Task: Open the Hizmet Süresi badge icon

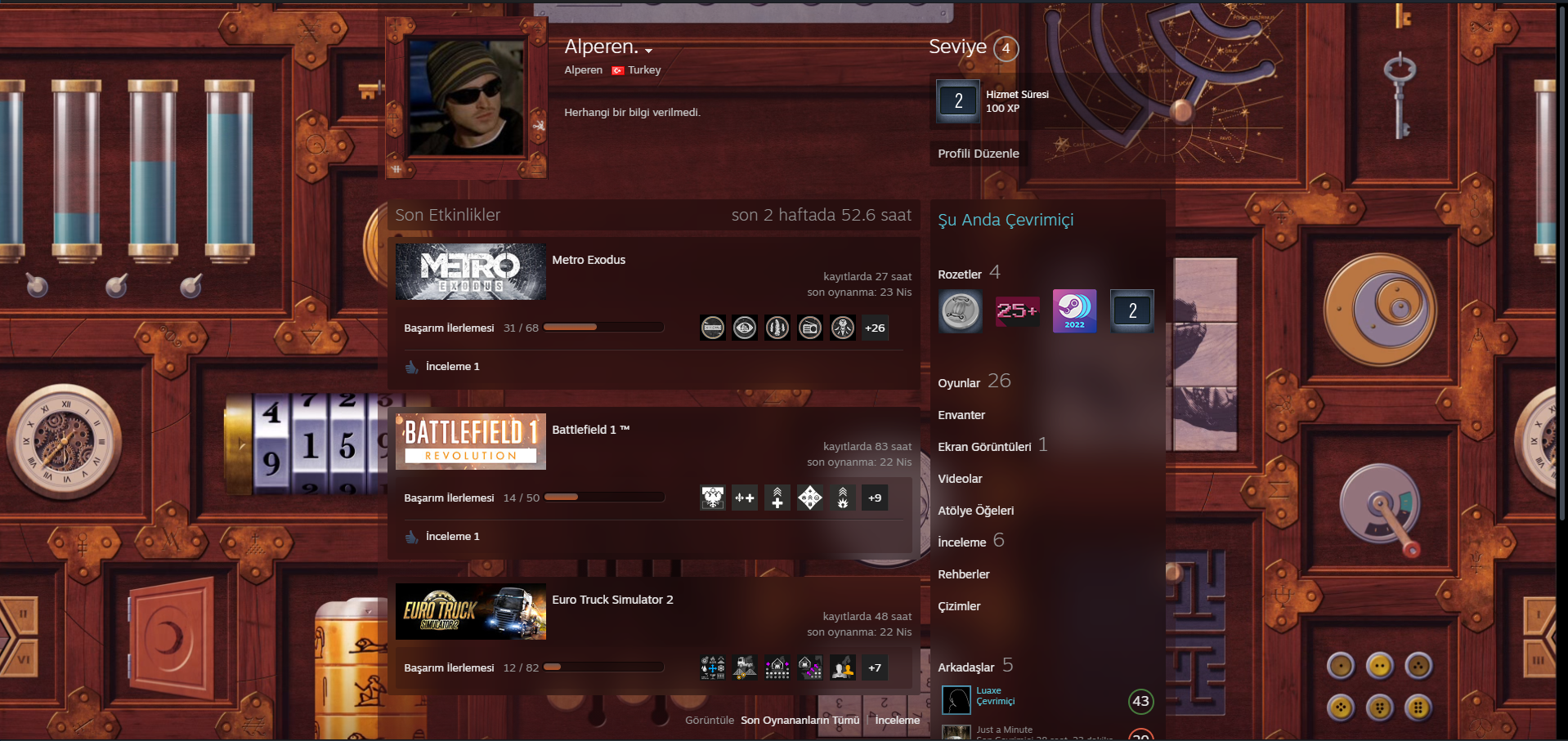Action: [x=958, y=101]
